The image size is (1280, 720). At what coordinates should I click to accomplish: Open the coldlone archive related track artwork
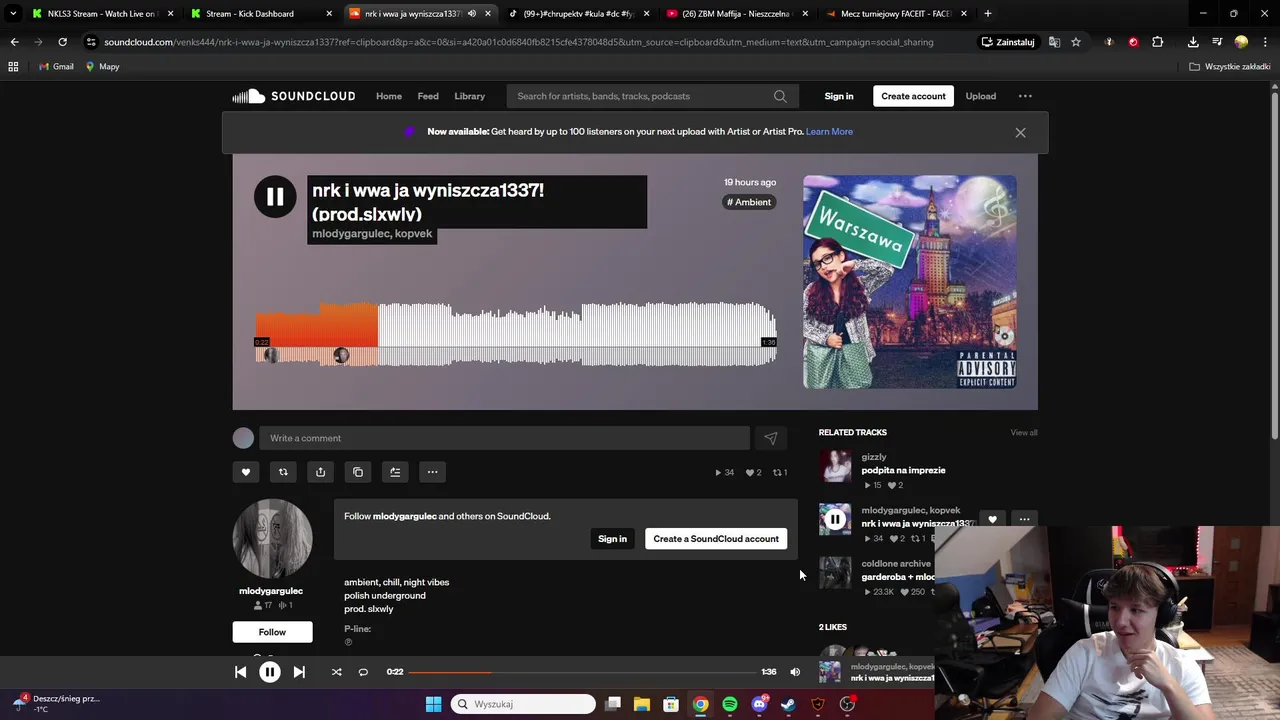click(x=835, y=572)
